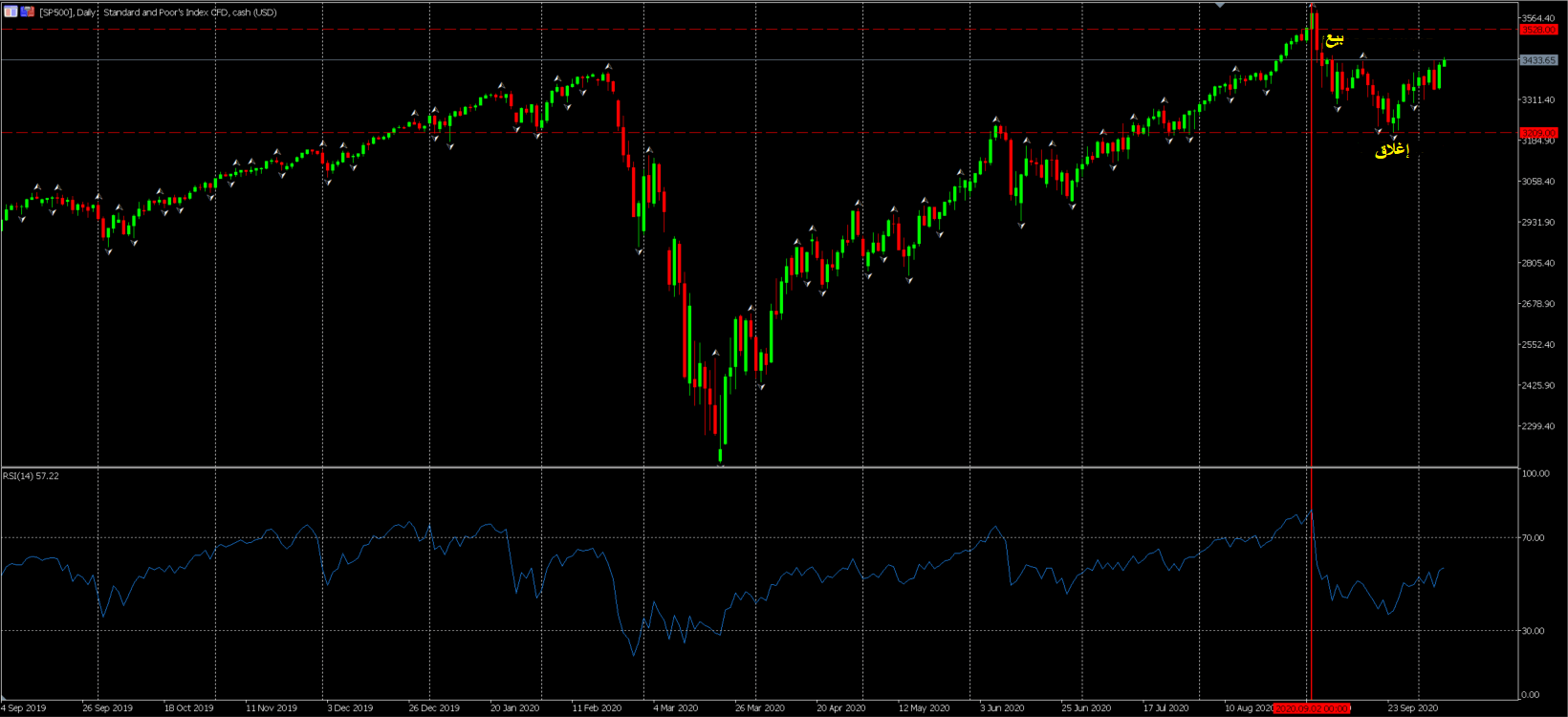The height and width of the screenshot is (717, 1568).
Task: Click the depth of market icon
Action: pyautogui.click(x=28, y=11)
